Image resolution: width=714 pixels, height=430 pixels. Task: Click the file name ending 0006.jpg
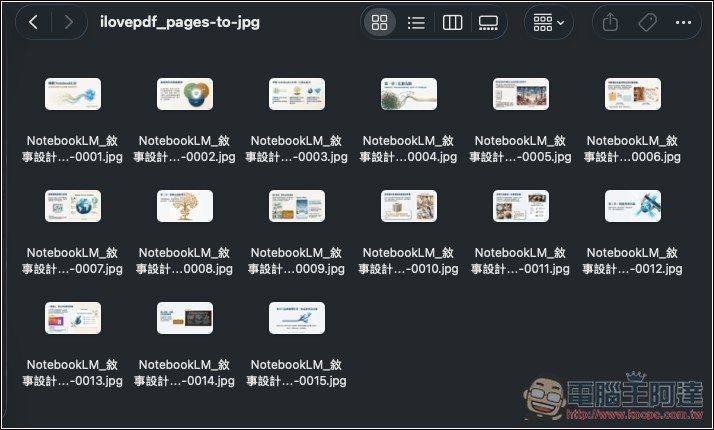(x=632, y=149)
